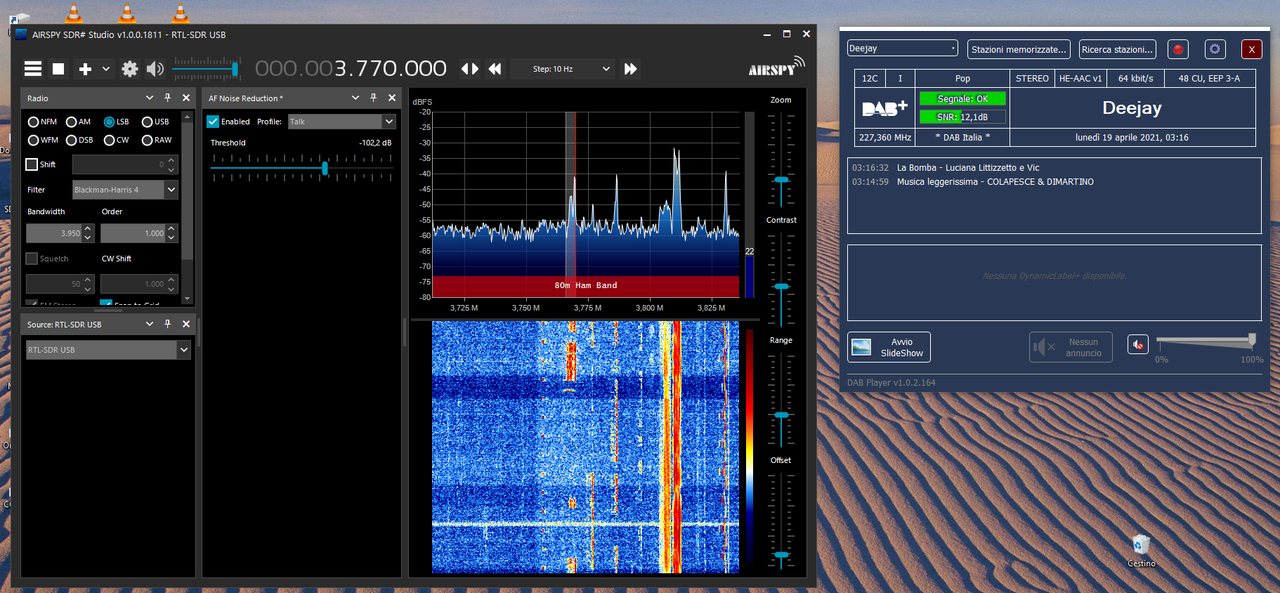1280x593 pixels.
Task: Close the Radio panel
Action: coord(186,98)
